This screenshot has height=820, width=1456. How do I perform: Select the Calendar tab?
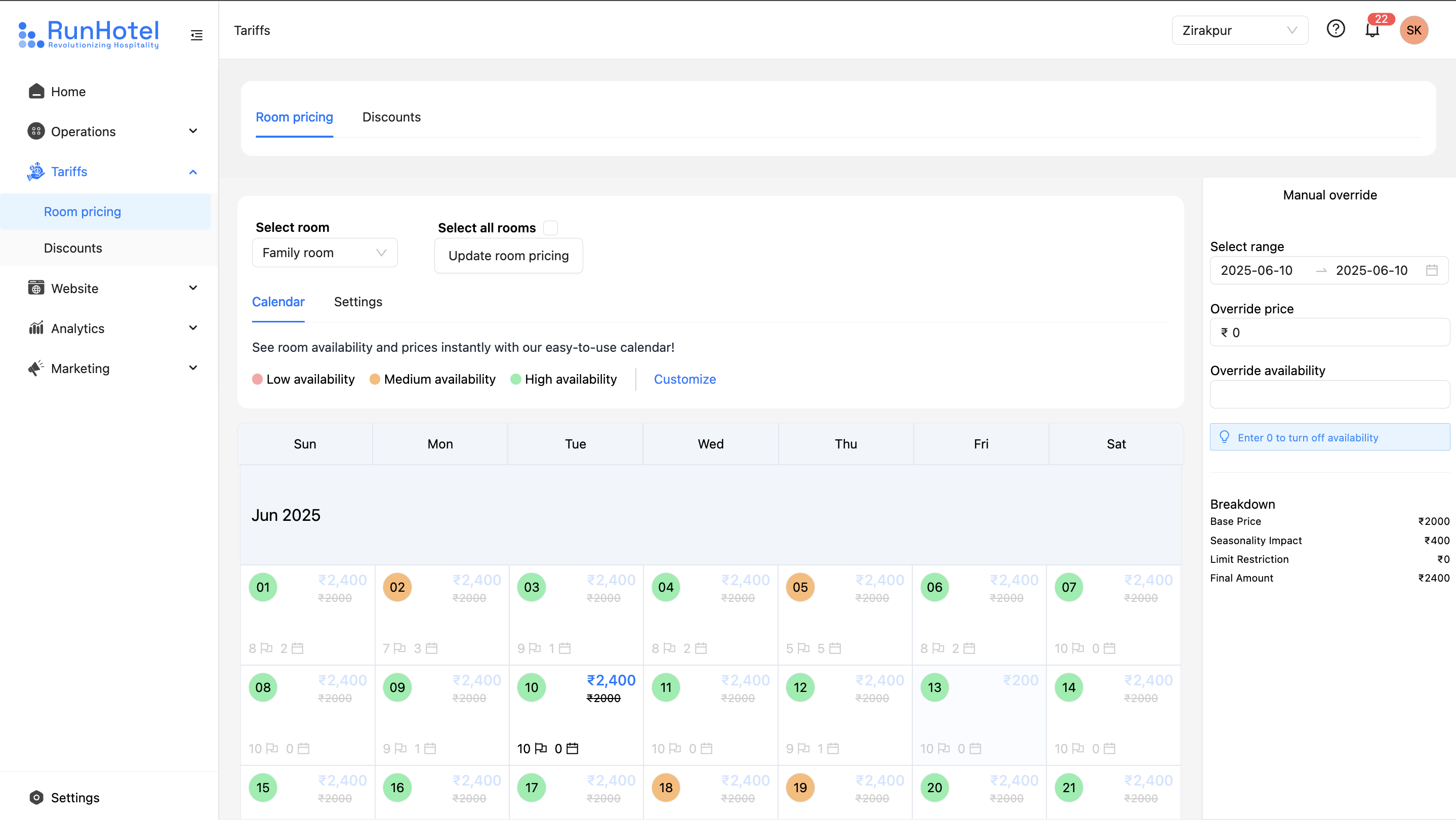point(278,302)
